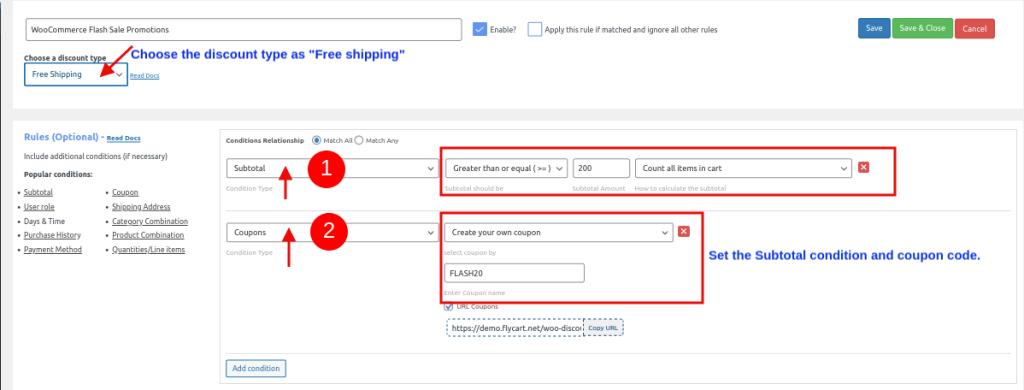Open the Free Shipping discount type dropdown

(76, 74)
